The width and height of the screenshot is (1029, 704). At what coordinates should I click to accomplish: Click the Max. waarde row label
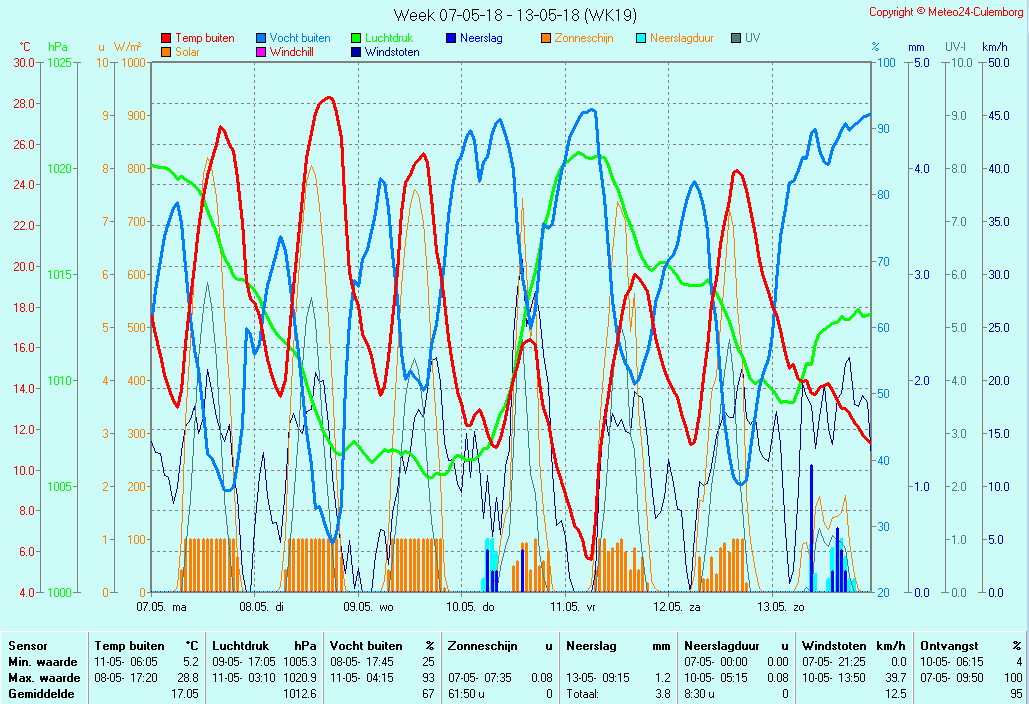(x=43, y=677)
